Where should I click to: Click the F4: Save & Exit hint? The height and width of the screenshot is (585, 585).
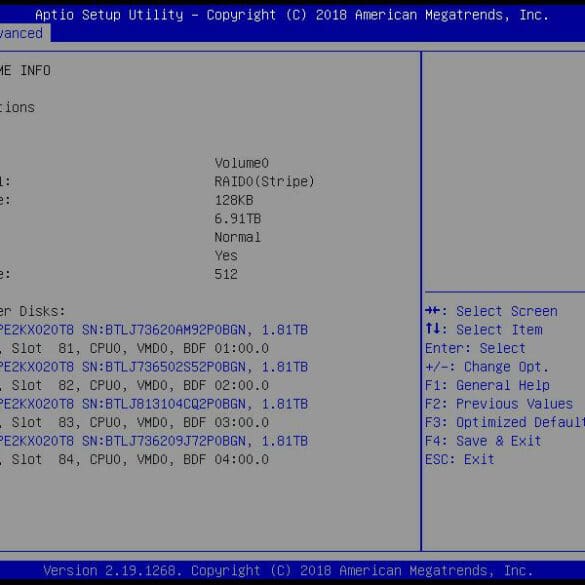click(x=483, y=441)
